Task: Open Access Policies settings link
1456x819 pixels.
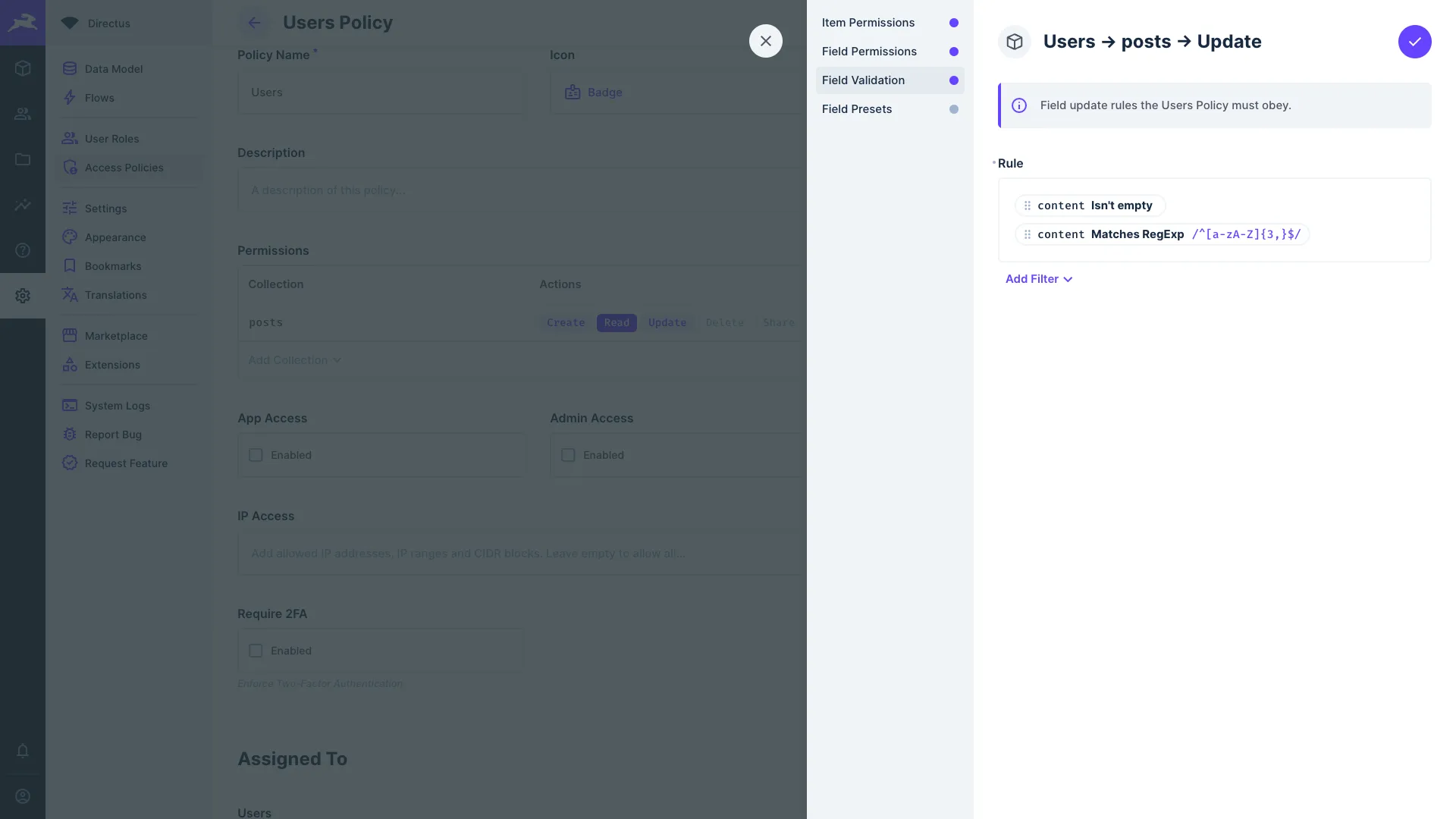Action: pyautogui.click(x=124, y=168)
